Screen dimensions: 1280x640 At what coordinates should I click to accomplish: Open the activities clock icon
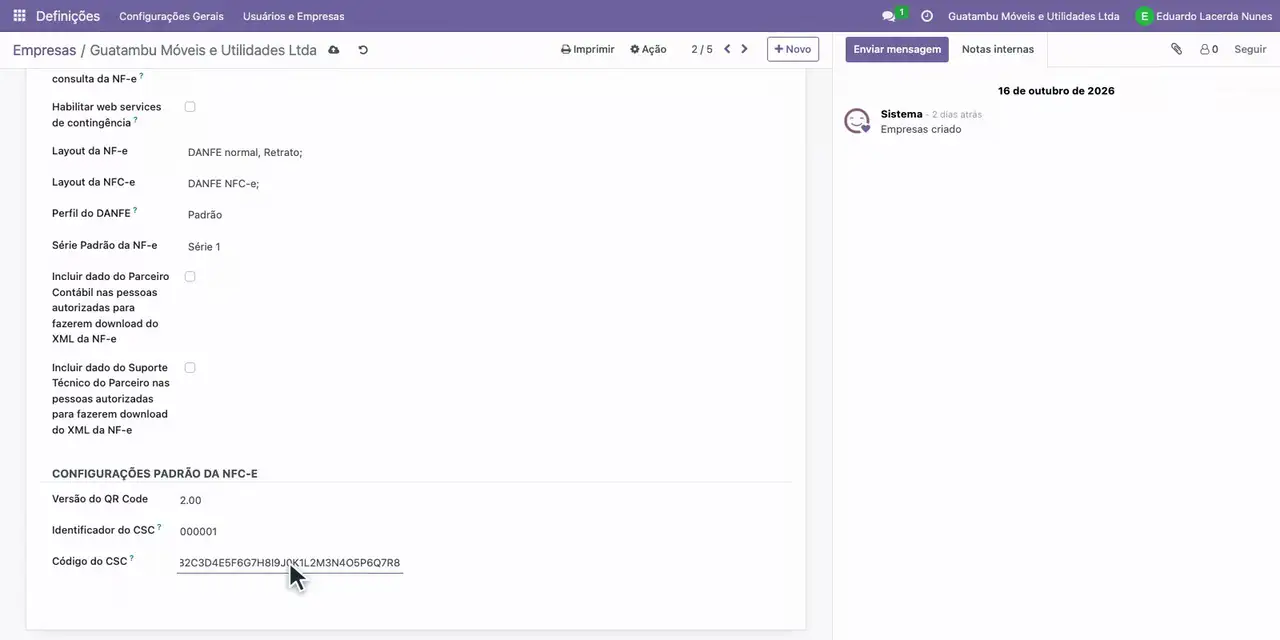point(927,16)
